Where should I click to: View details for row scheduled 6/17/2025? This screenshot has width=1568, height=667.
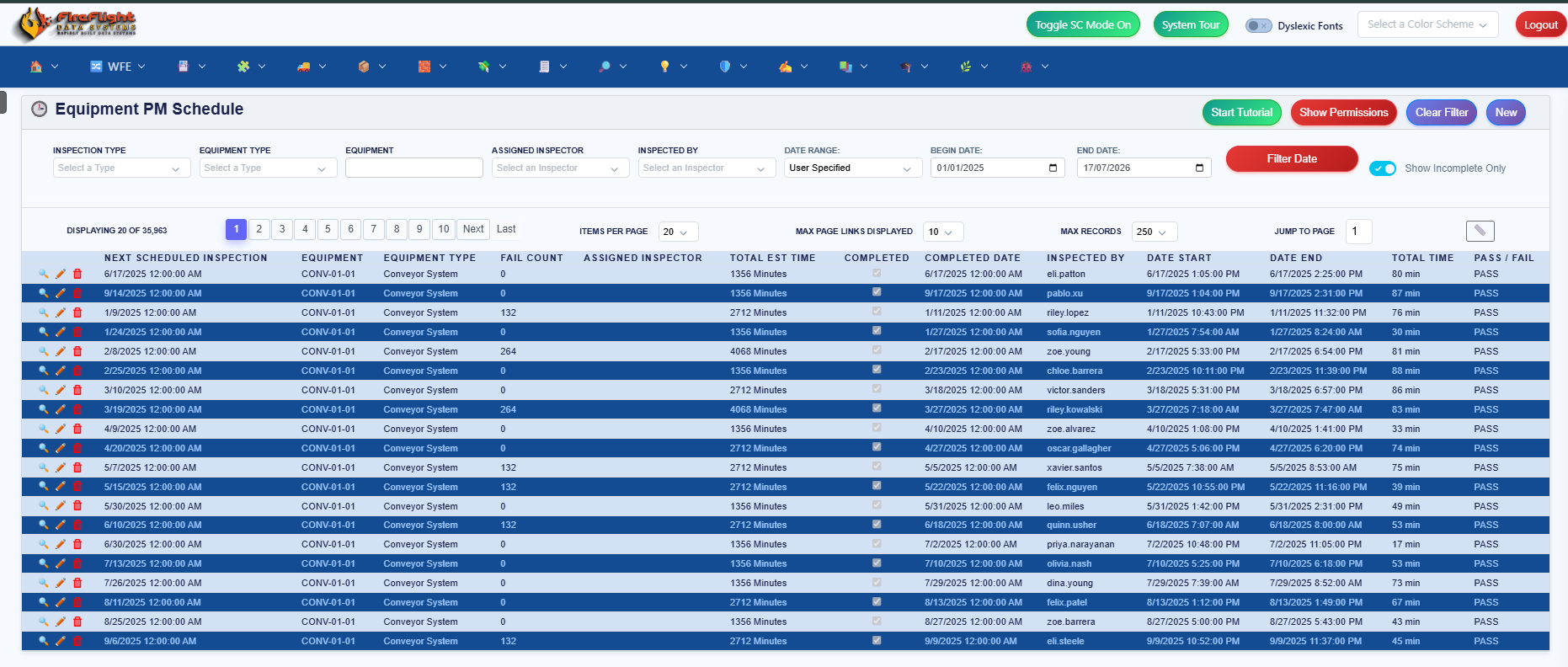click(44, 274)
